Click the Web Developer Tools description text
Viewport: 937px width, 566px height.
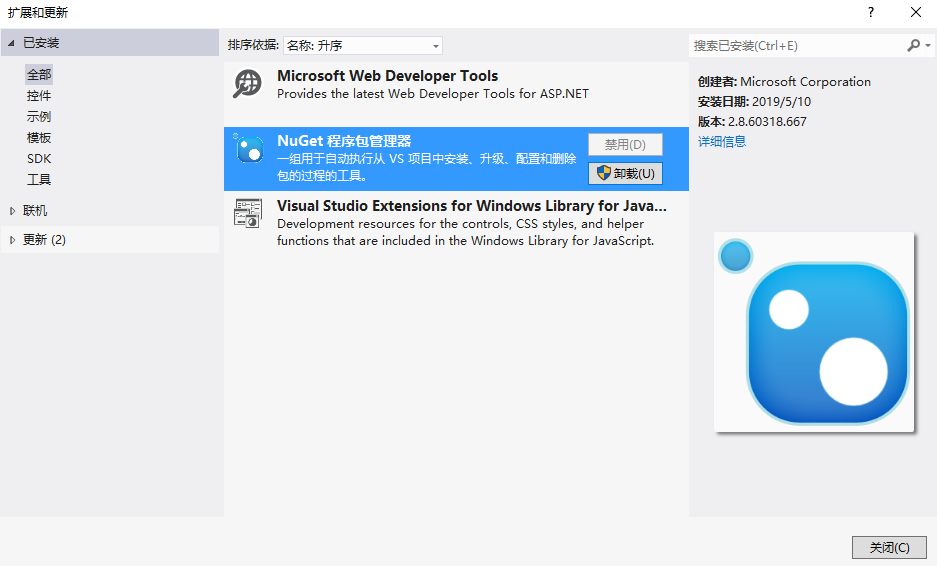point(433,94)
